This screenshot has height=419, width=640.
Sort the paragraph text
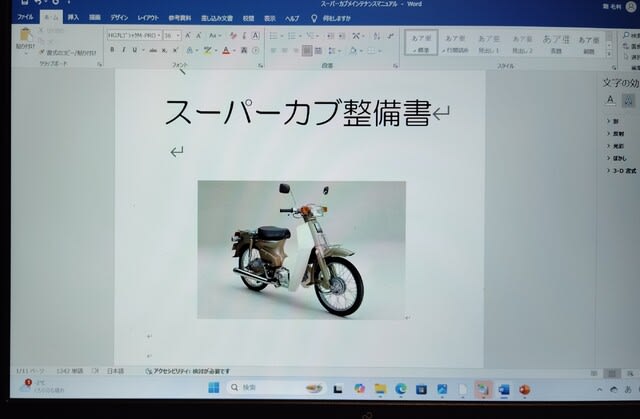(x=376, y=36)
